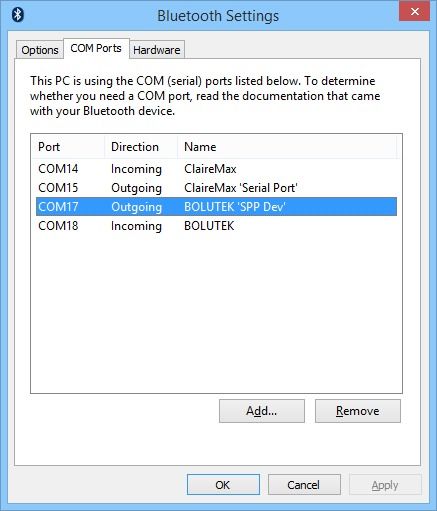Open the Hardware tab

(x=157, y=50)
